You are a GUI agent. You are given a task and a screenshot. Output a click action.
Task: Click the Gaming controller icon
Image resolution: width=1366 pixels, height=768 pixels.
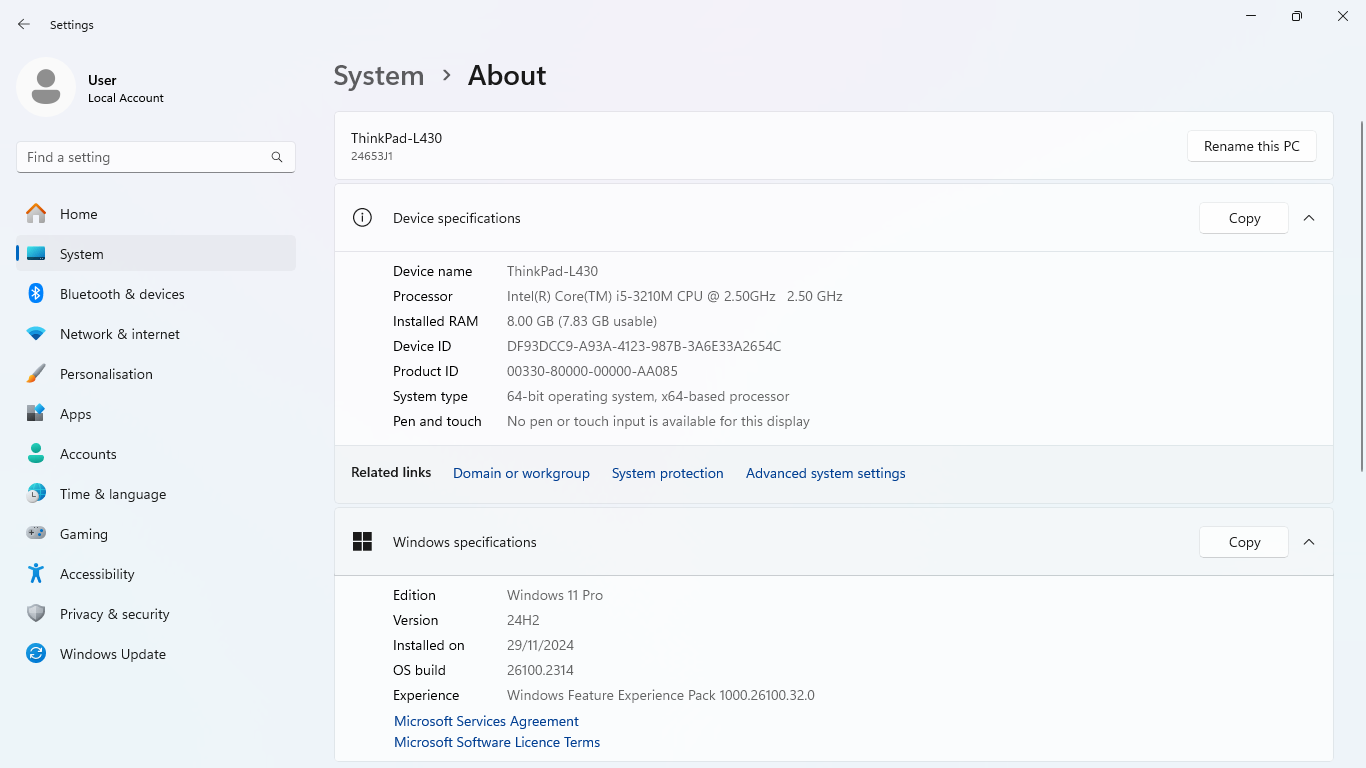[x=36, y=534]
